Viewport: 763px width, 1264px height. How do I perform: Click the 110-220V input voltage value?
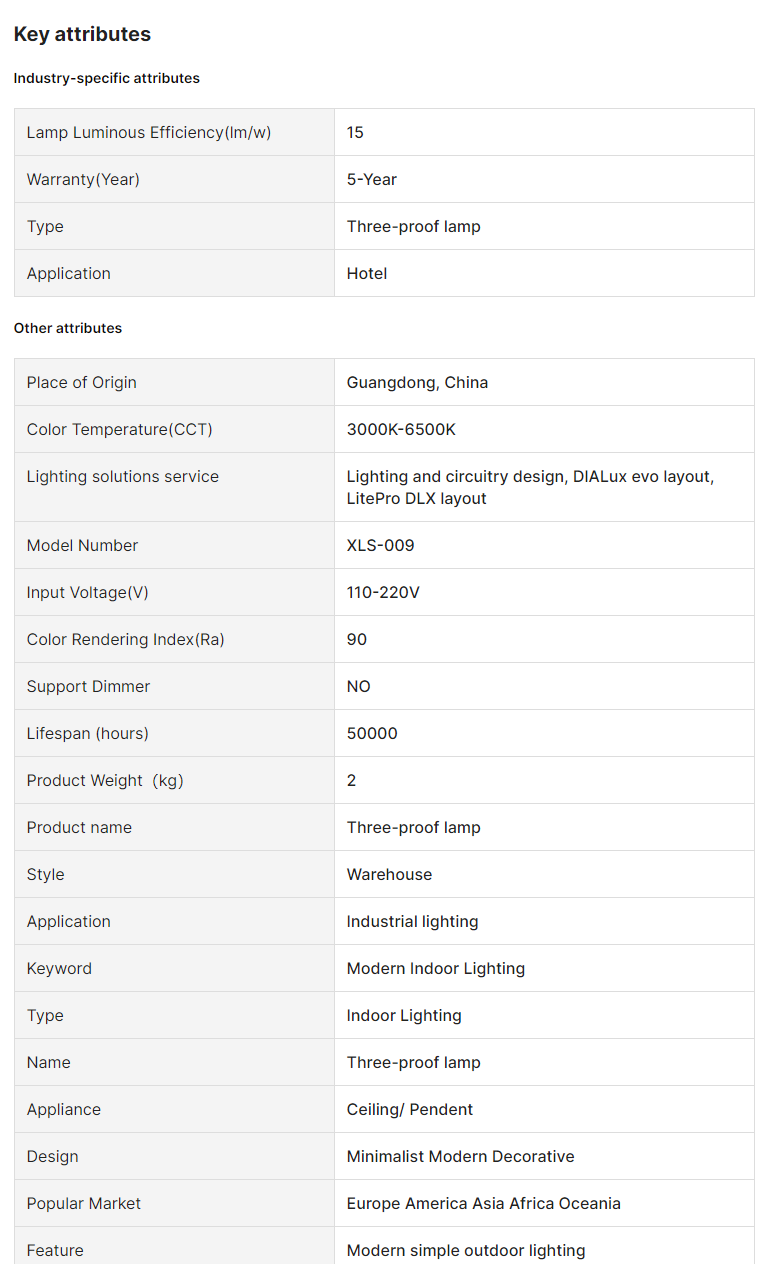coord(383,592)
